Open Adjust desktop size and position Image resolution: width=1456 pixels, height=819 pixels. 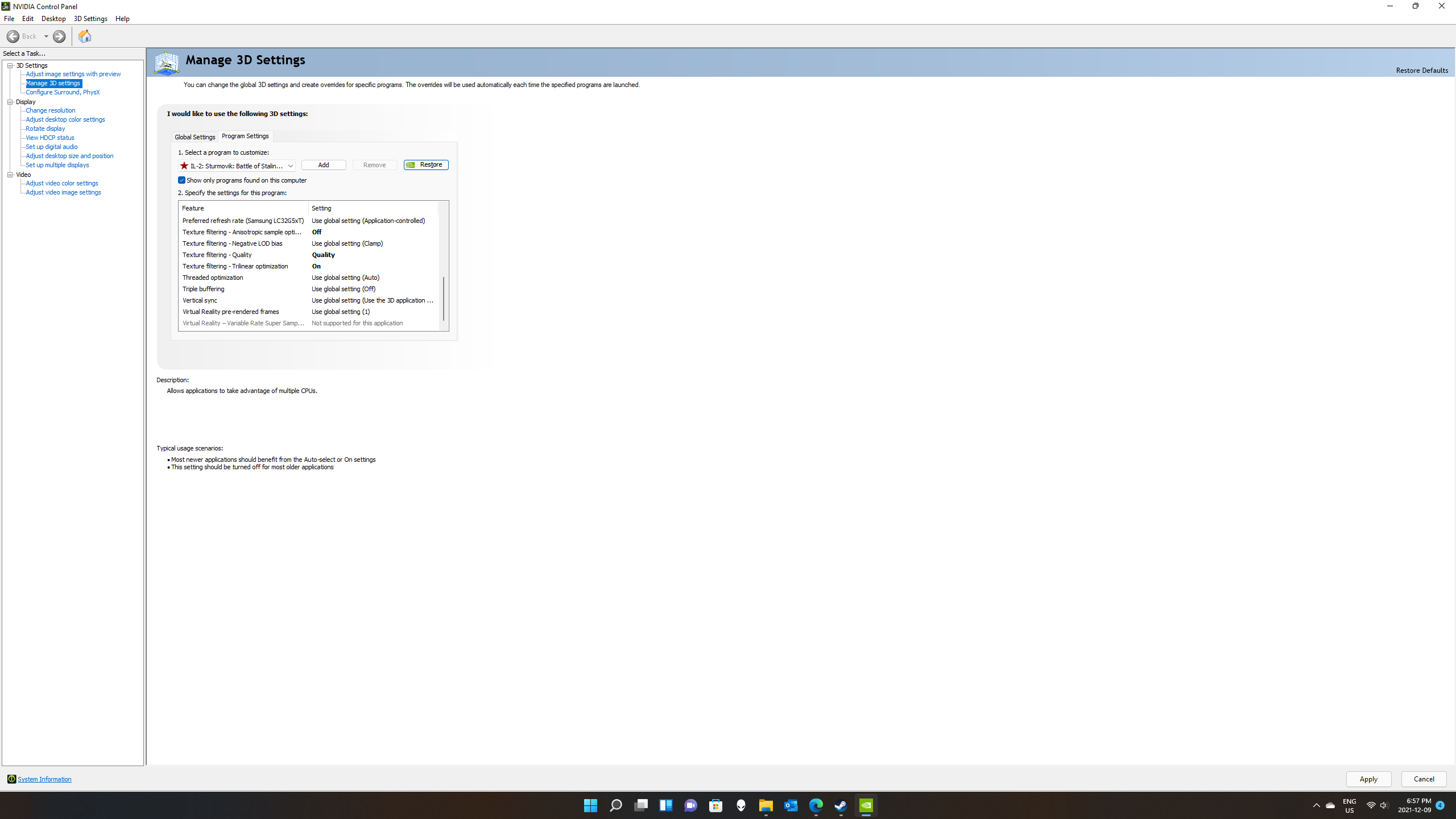69,156
